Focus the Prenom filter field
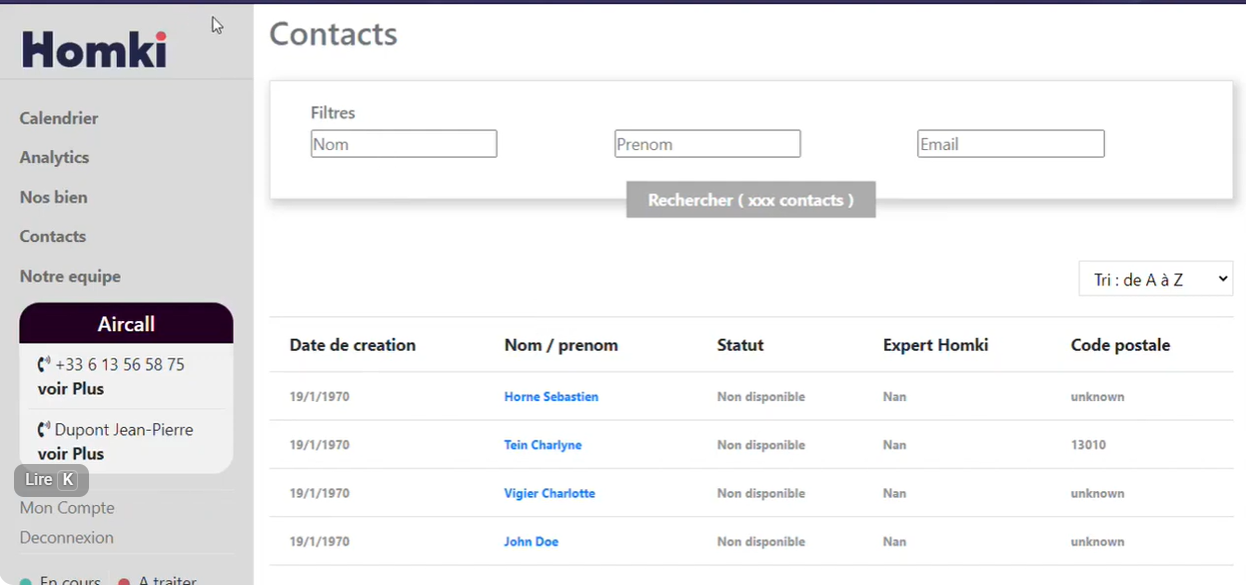The height and width of the screenshot is (587, 1246). click(707, 144)
